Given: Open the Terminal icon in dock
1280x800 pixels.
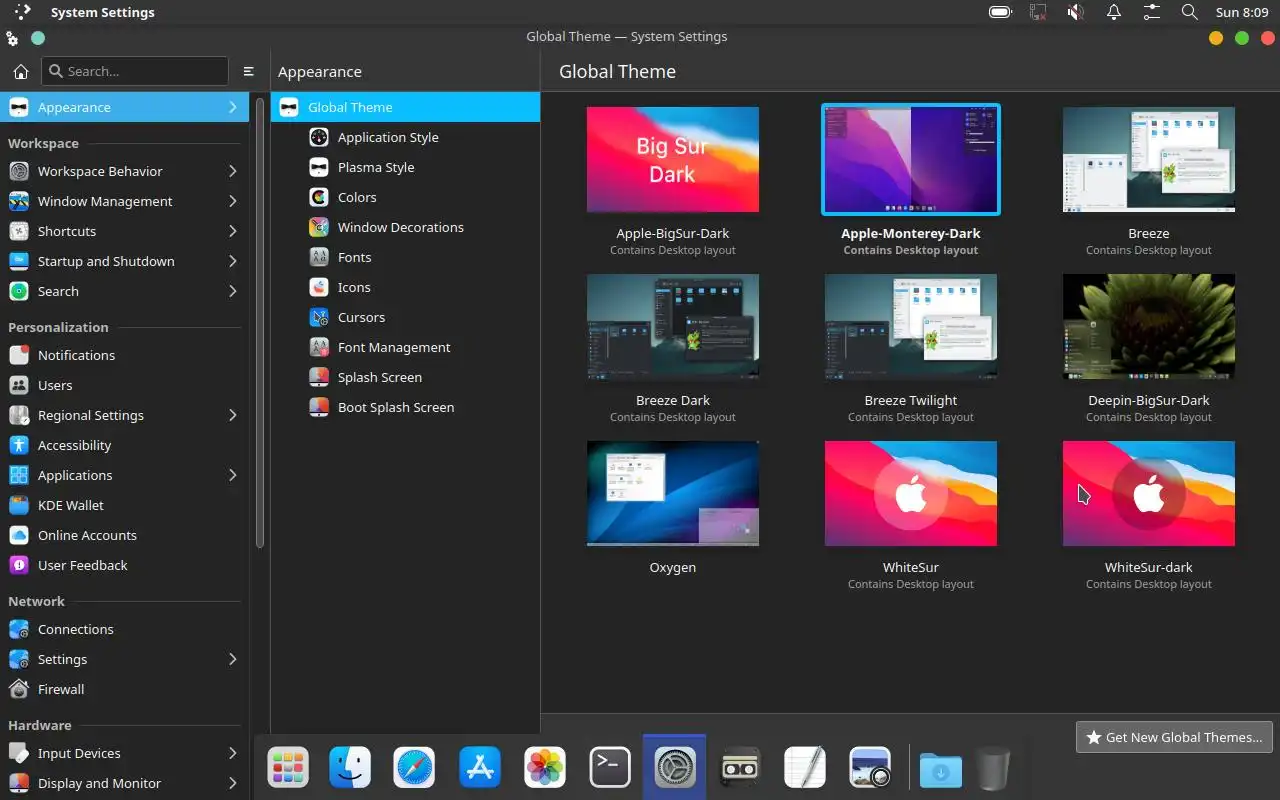Looking at the screenshot, I should click(610, 768).
